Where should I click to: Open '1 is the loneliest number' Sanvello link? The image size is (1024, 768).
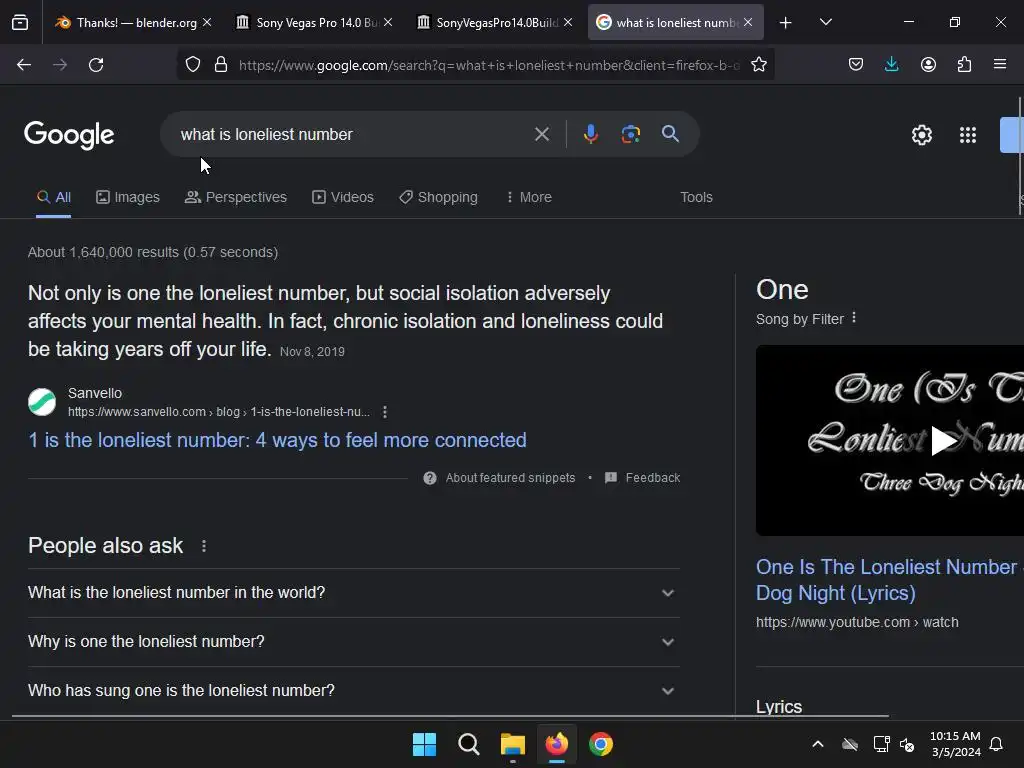[277, 440]
